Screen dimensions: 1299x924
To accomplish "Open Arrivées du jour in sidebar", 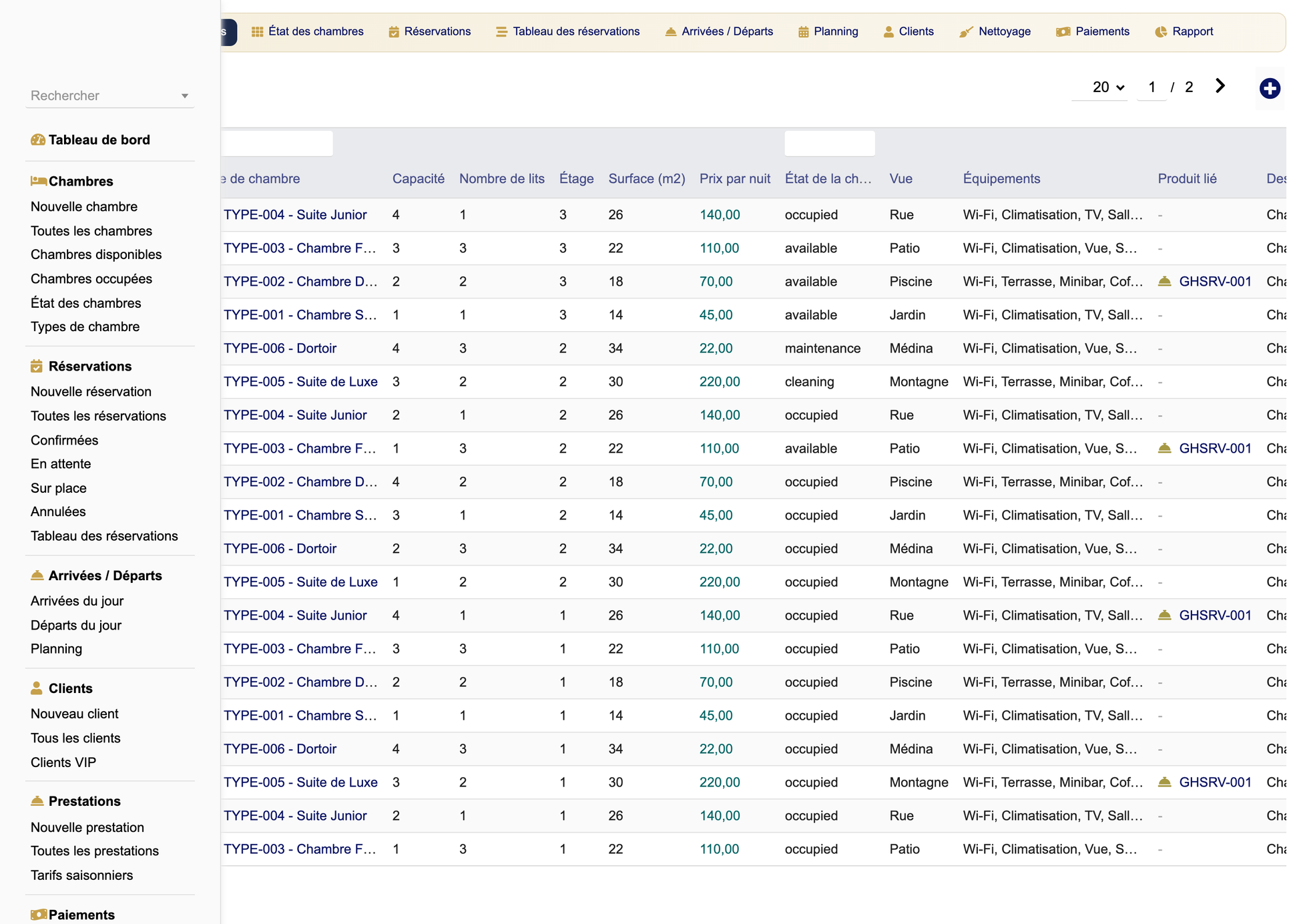I will tap(77, 601).
